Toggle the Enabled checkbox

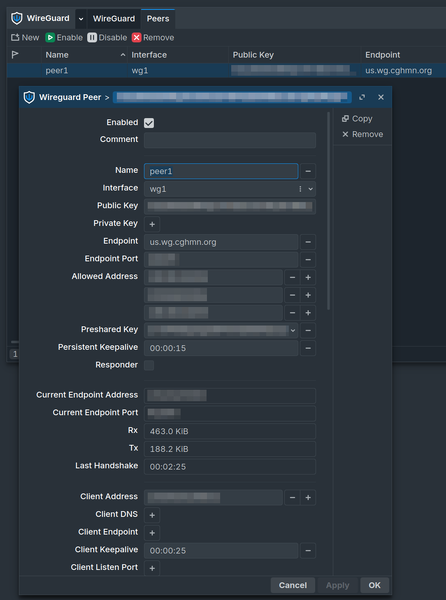tap(149, 123)
